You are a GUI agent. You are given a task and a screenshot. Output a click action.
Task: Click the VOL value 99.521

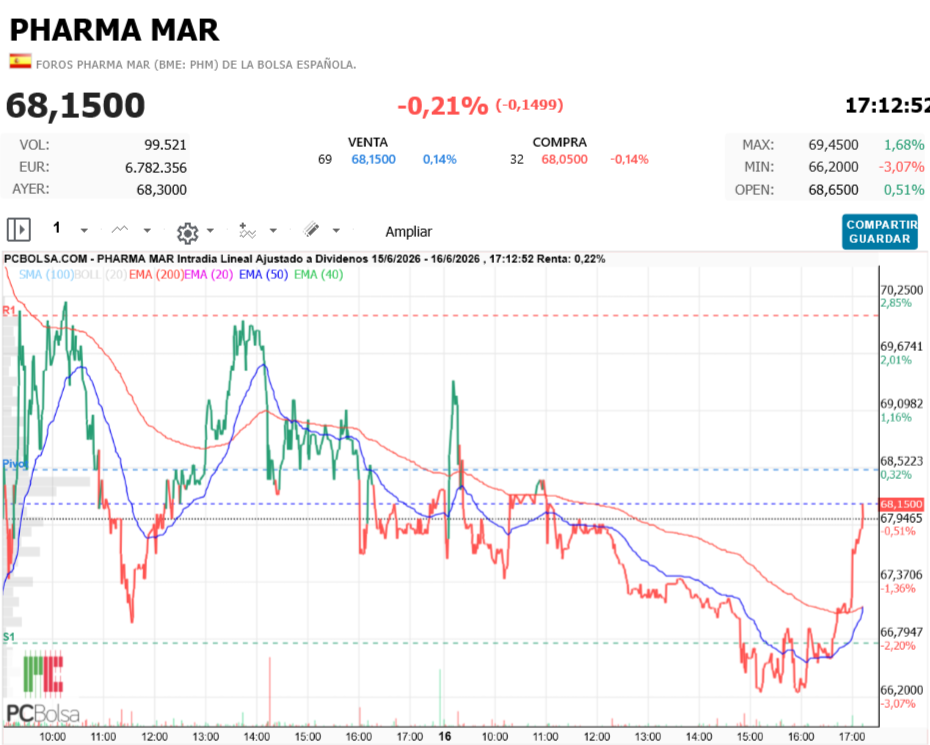pos(165,145)
